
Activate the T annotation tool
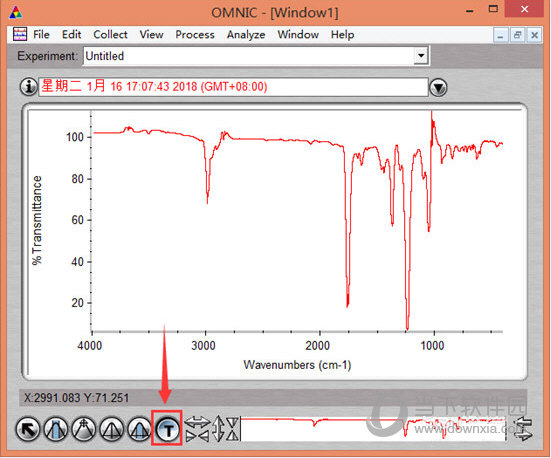point(167,429)
